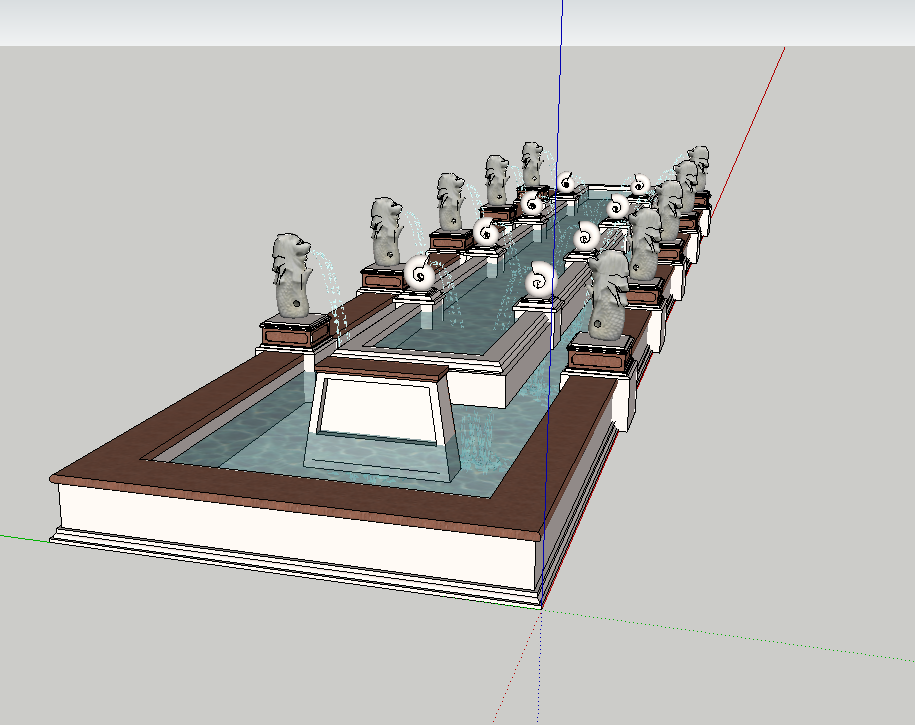Select the brown pedestal under nearest right Merlion
The width and height of the screenshot is (915, 725).
point(601,354)
